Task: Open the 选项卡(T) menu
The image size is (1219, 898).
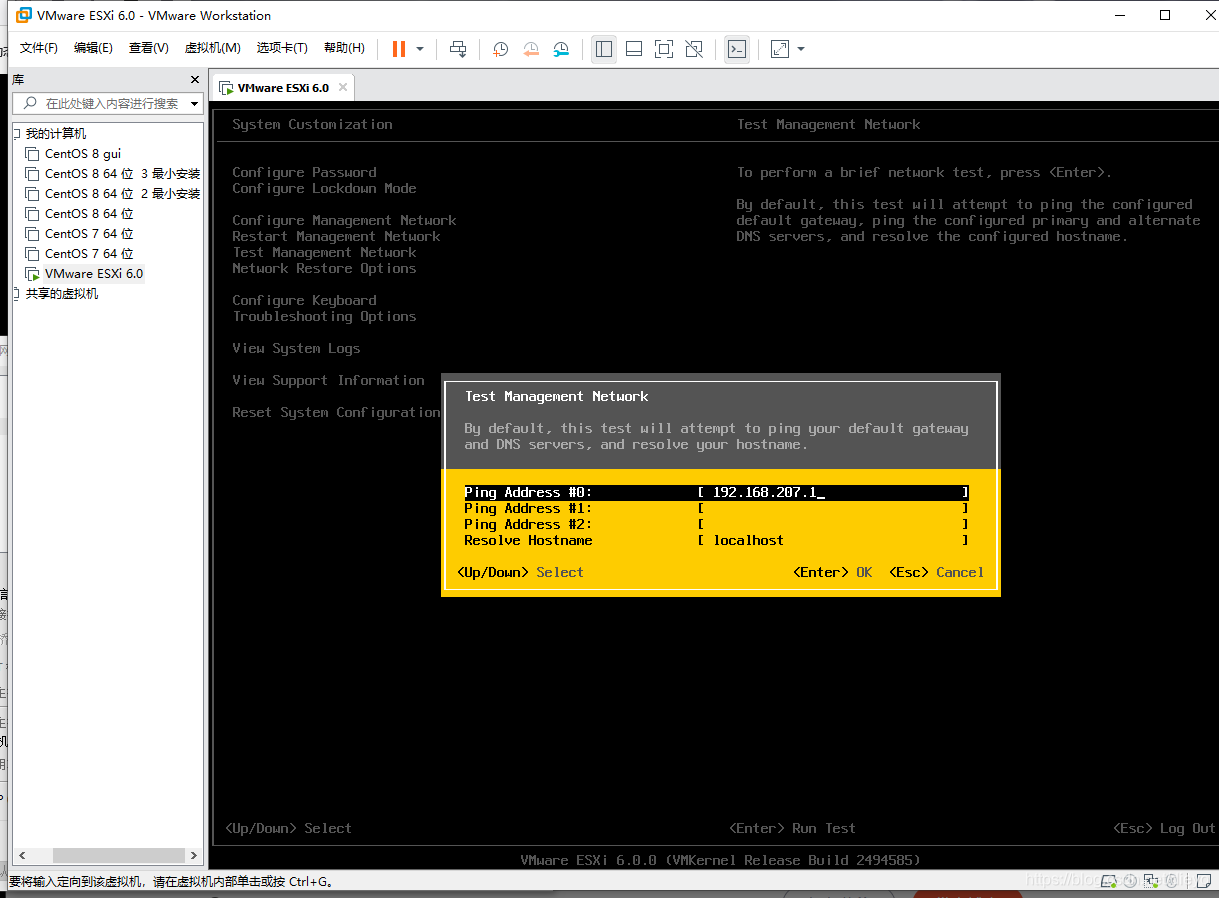Action: coord(282,48)
